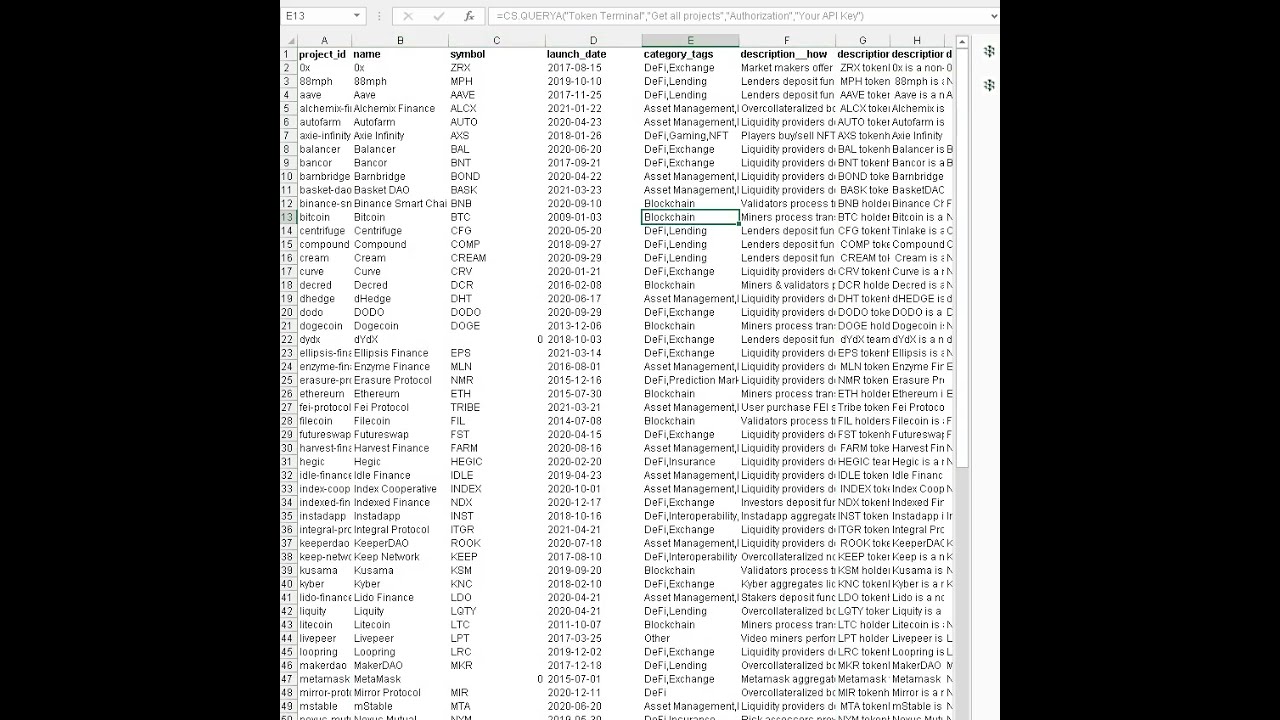
Task: Click the launch_date header cell
Action: point(593,54)
